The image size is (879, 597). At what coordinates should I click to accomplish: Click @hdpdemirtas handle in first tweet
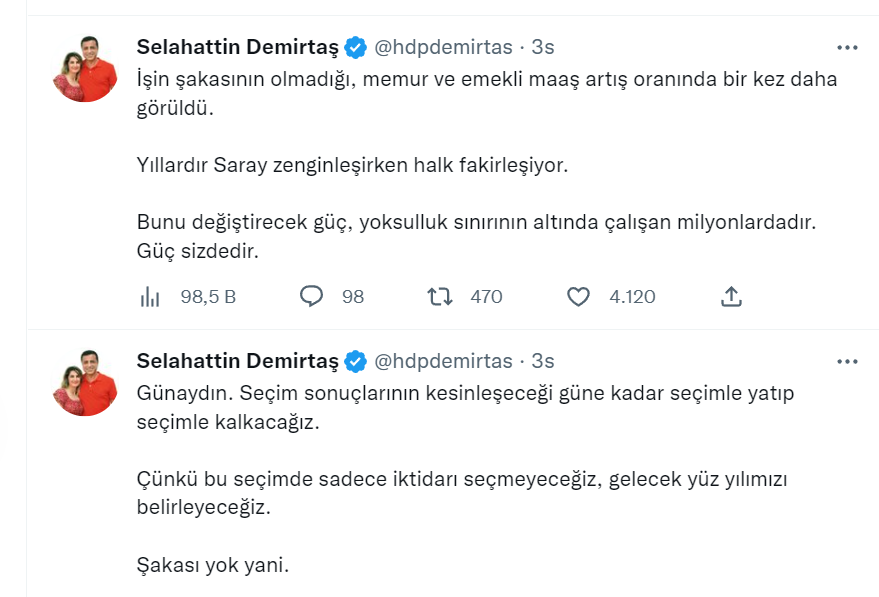(442, 47)
